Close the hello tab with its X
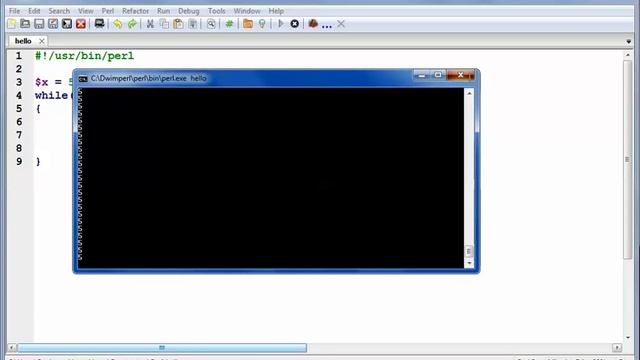The height and width of the screenshot is (360, 640). click(42, 41)
